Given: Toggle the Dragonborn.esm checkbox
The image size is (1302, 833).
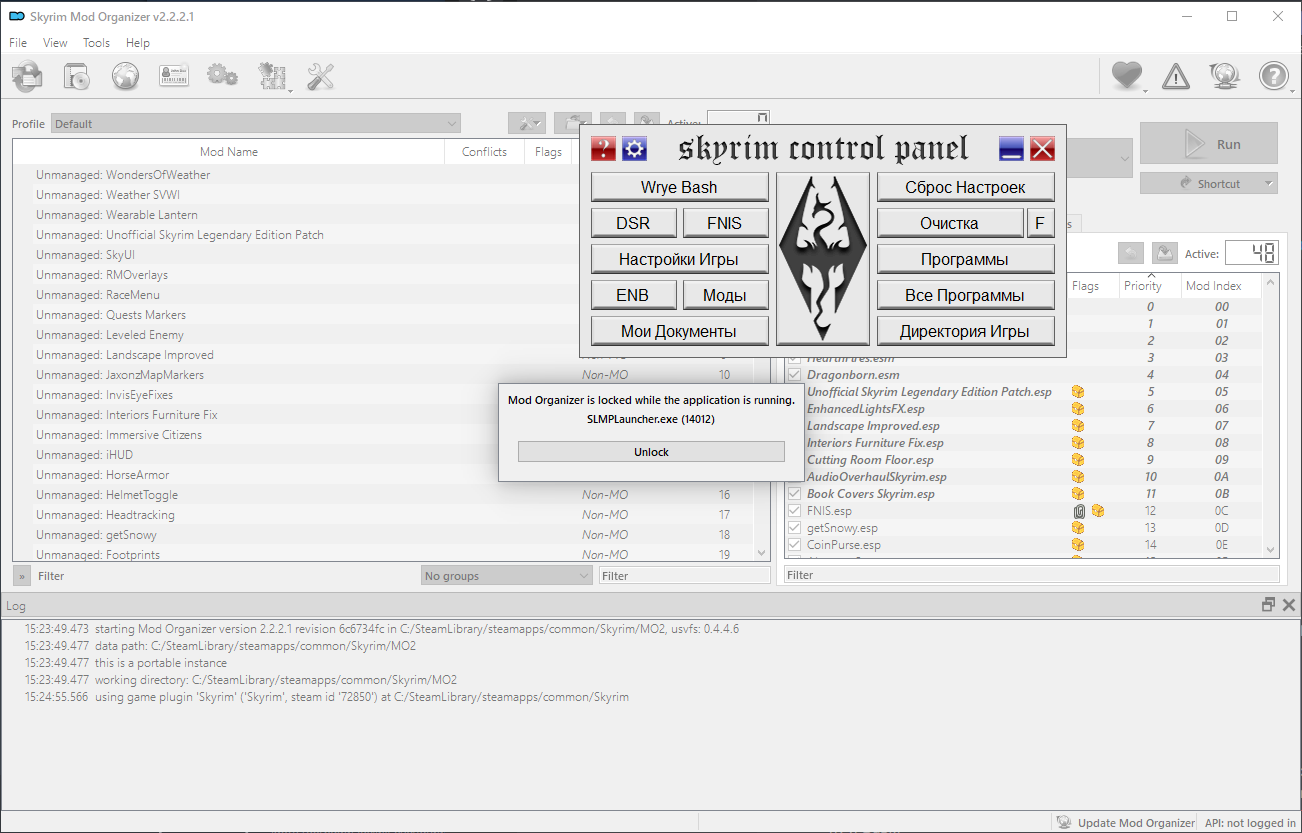Looking at the screenshot, I should (795, 375).
